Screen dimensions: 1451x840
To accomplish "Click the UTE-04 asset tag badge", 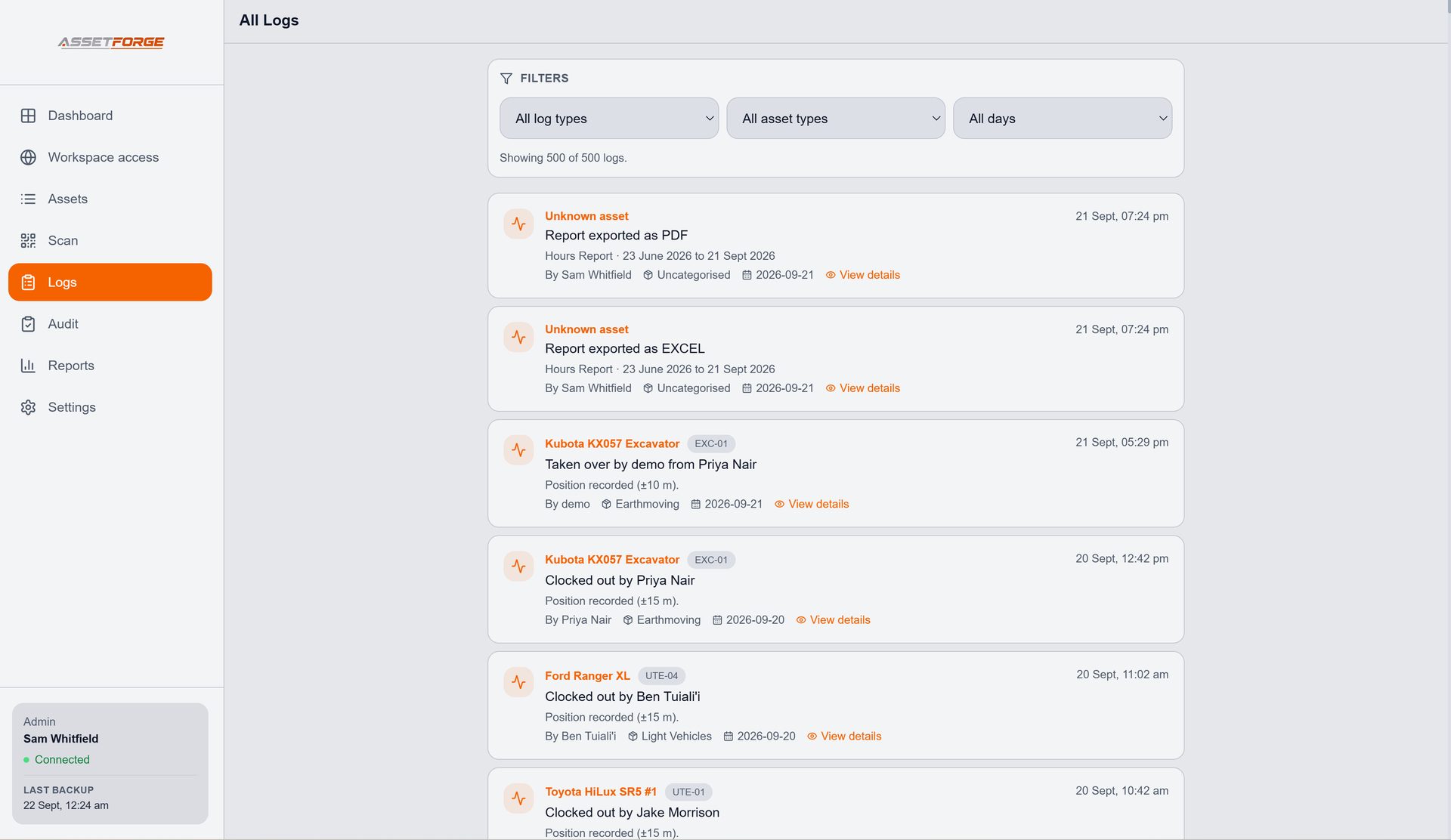I will pos(661,676).
